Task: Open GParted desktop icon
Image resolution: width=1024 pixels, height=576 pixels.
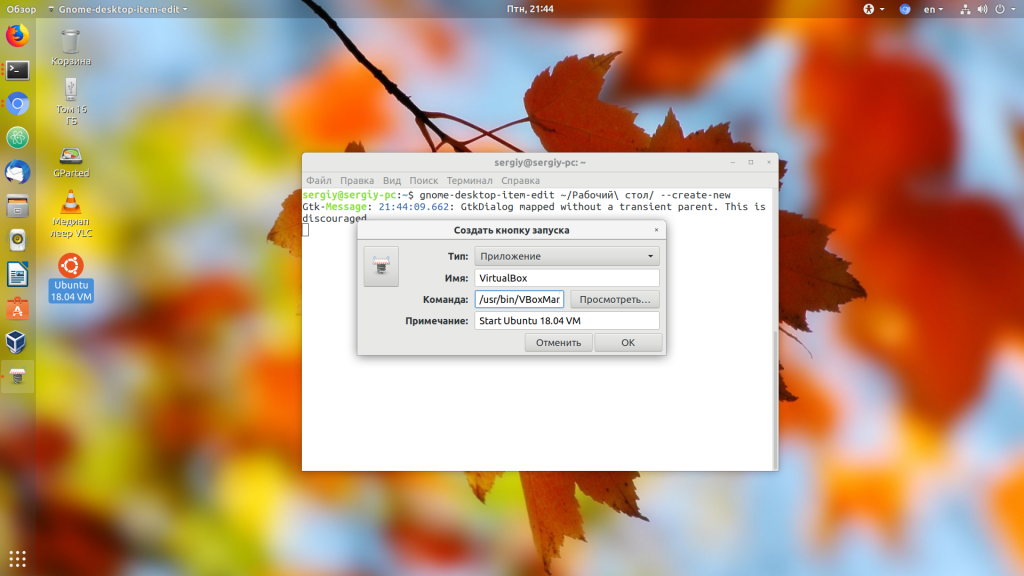Action: (x=71, y=160)
